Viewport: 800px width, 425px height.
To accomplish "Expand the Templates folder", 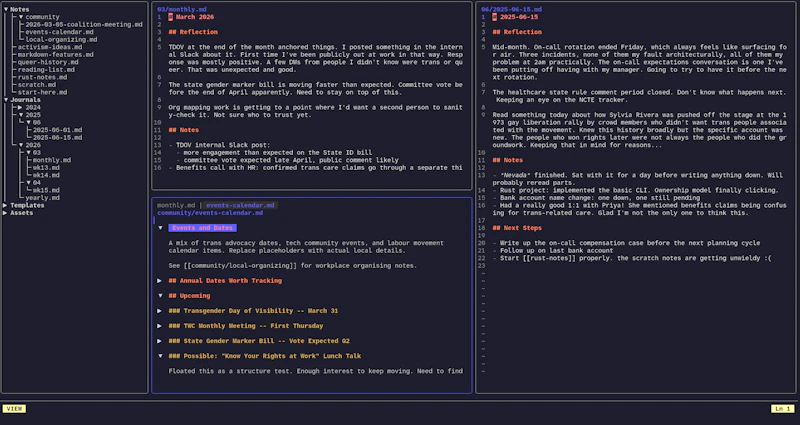I will click(6, 206).
